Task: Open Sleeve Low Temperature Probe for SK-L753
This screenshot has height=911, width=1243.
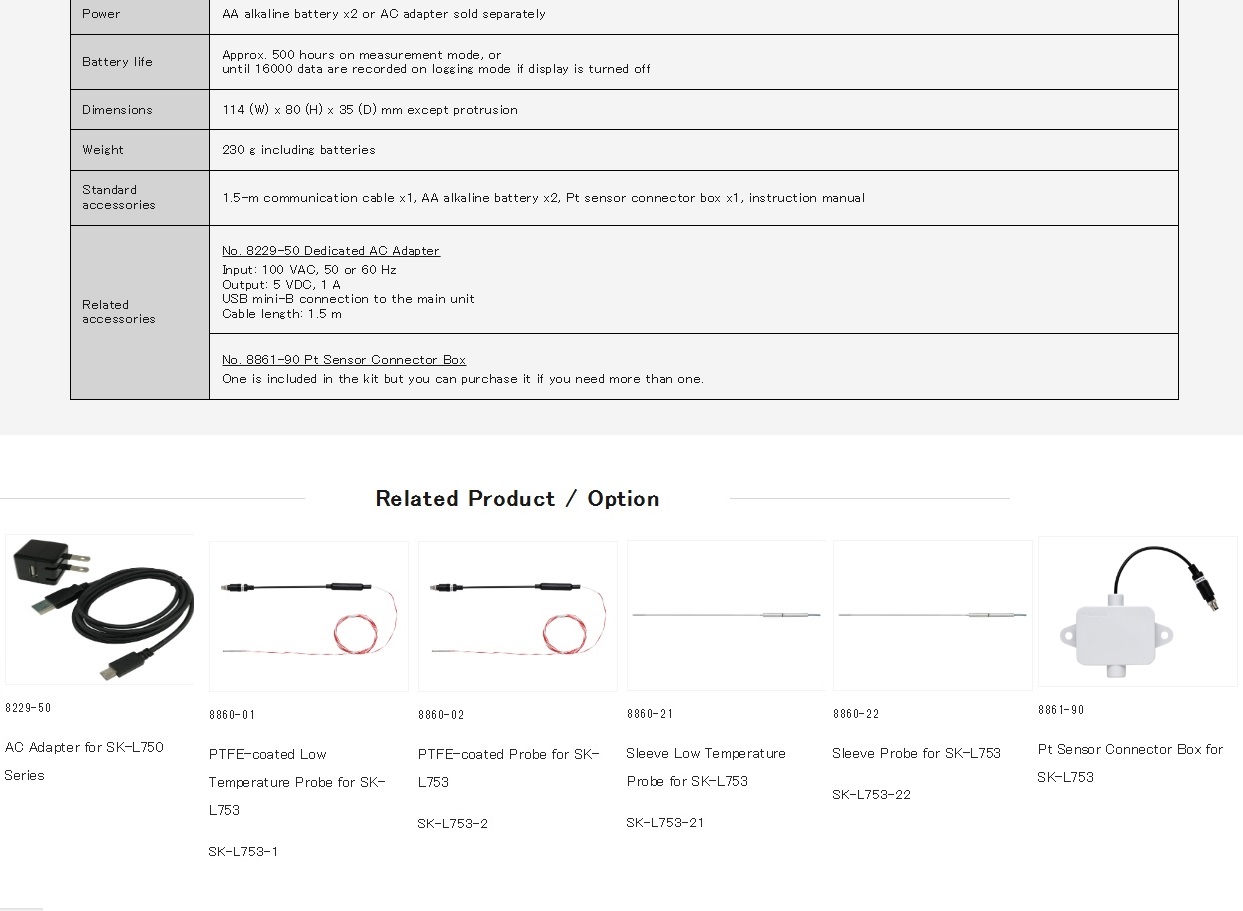Action: (706, 767)
